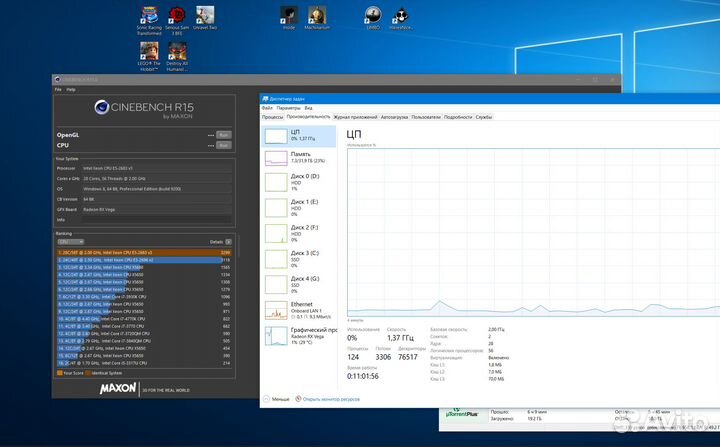Open the Вид menu
This screenshot has width=720, height=447.
coord(309,108)
